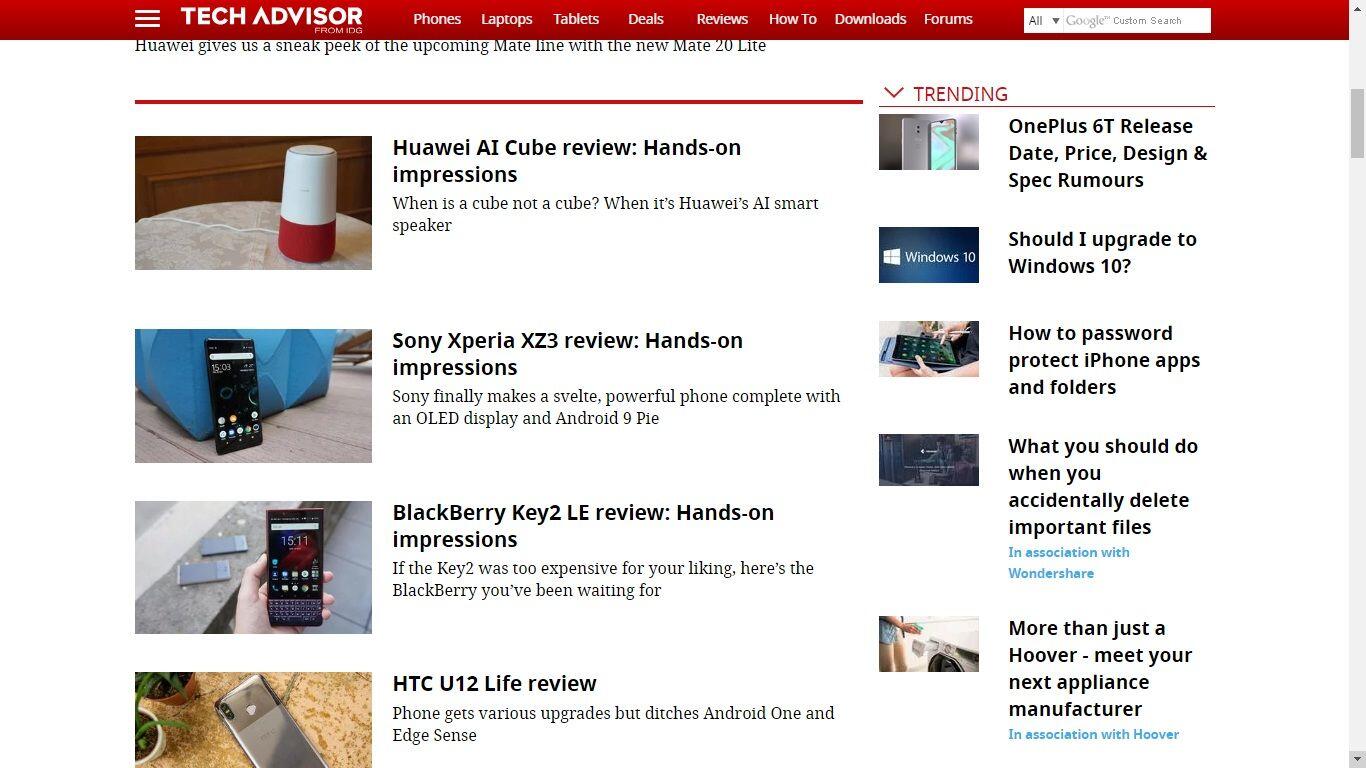Open Sony Xperia XZ3 review thumbnail
Viewport: 1366px width, 768px height.
253,396
